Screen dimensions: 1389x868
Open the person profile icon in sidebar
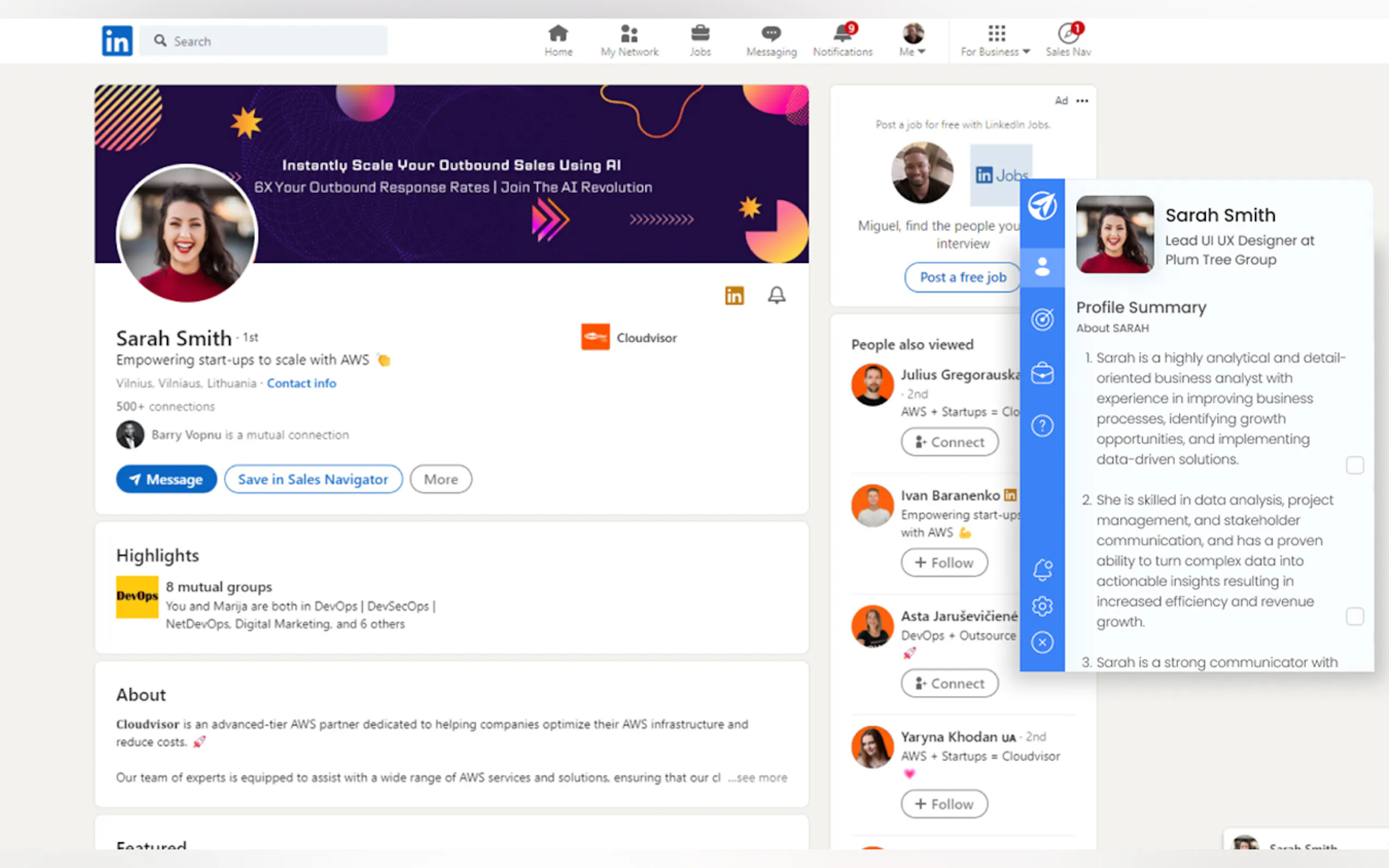[x=1042, y=267]
